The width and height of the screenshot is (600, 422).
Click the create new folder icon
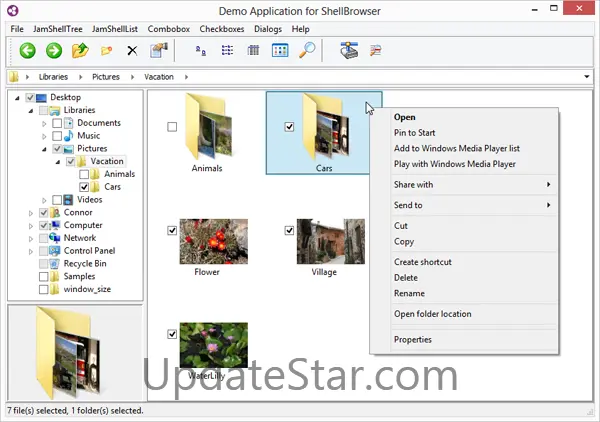(106, 50)
